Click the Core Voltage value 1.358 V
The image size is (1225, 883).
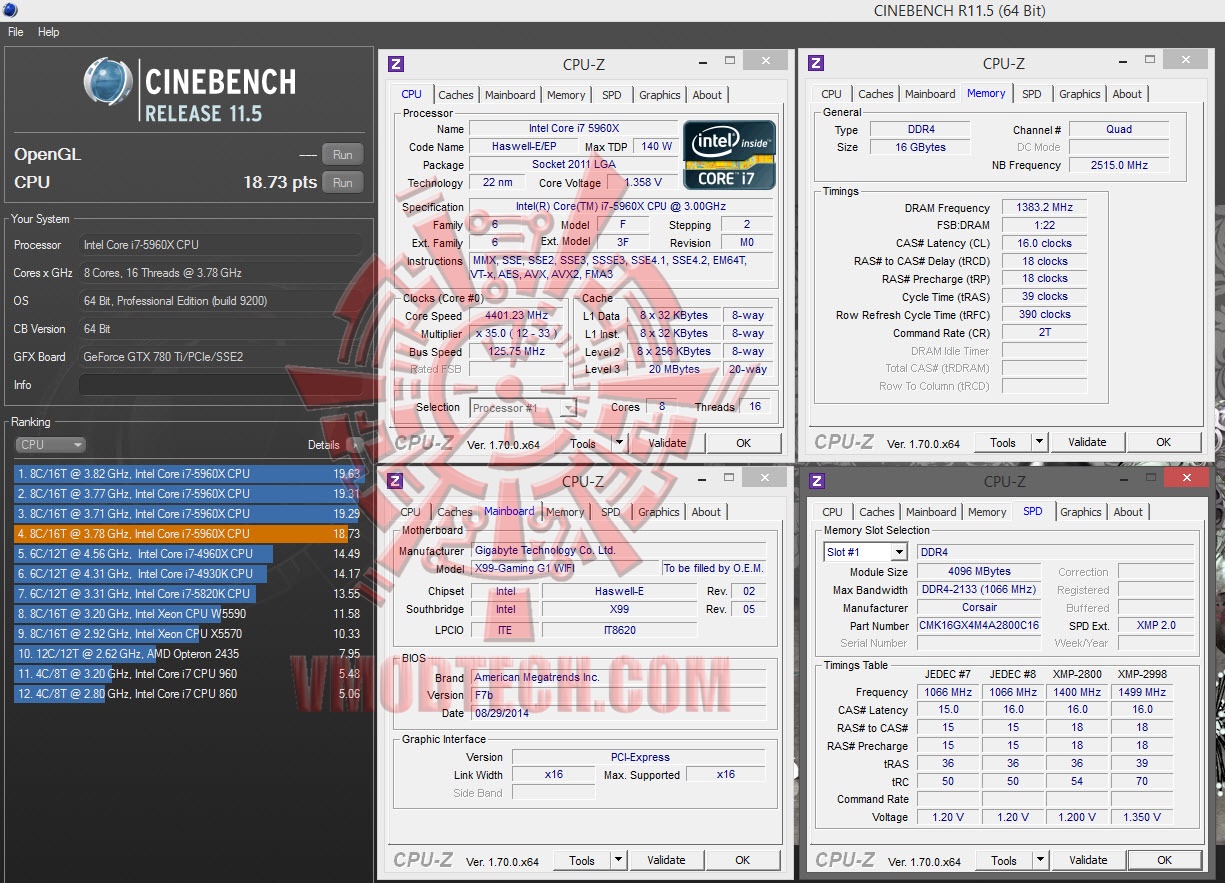pyautogui.click(x=642, y=183)
